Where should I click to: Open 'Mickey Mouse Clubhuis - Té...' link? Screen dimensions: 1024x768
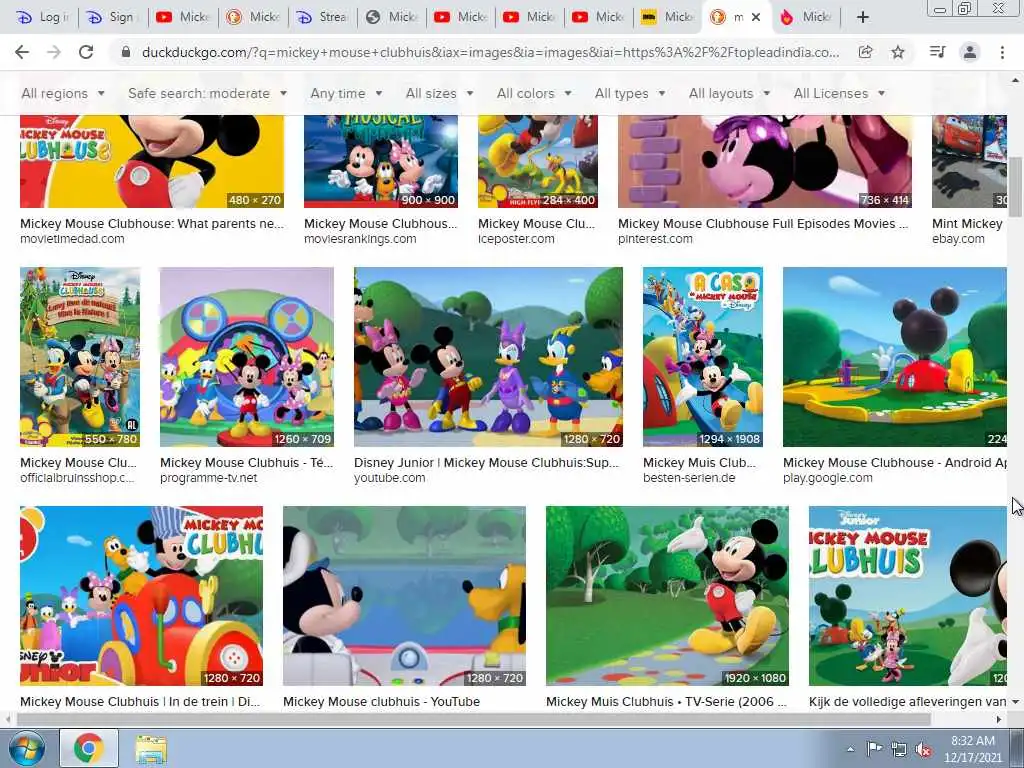click(x=246, y=463)
